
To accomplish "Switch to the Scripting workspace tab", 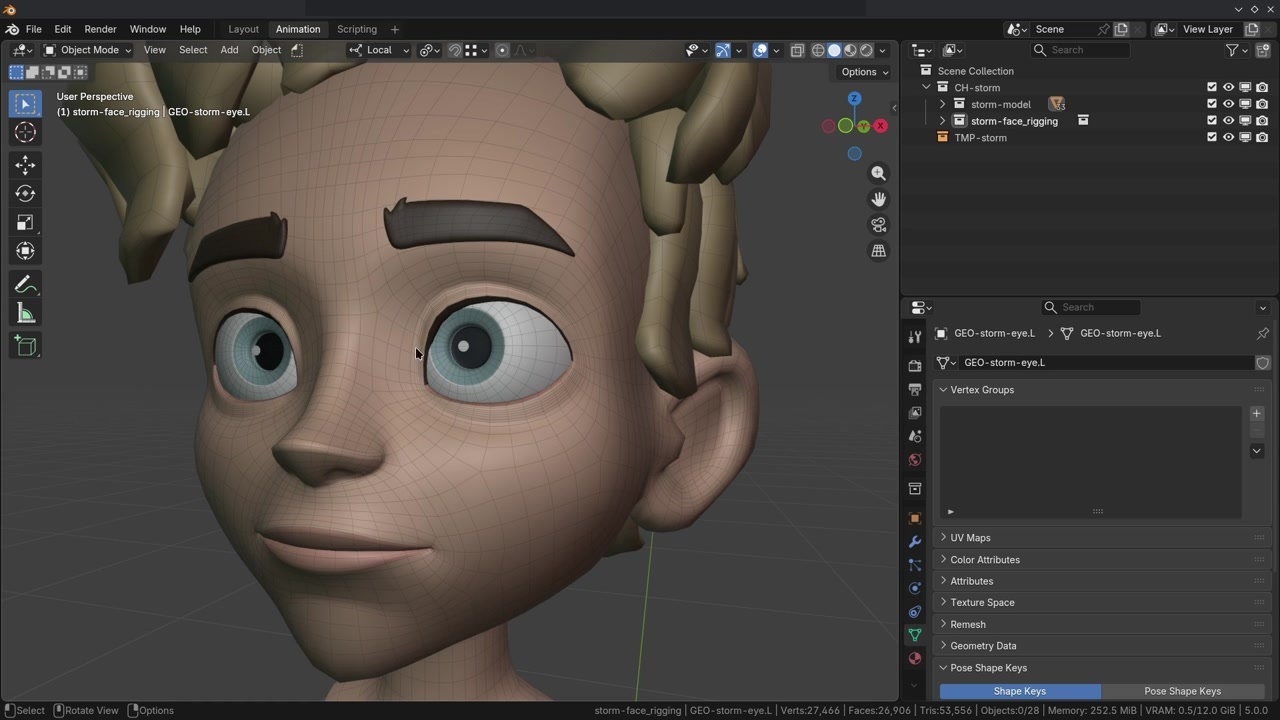I will [357, 29].
